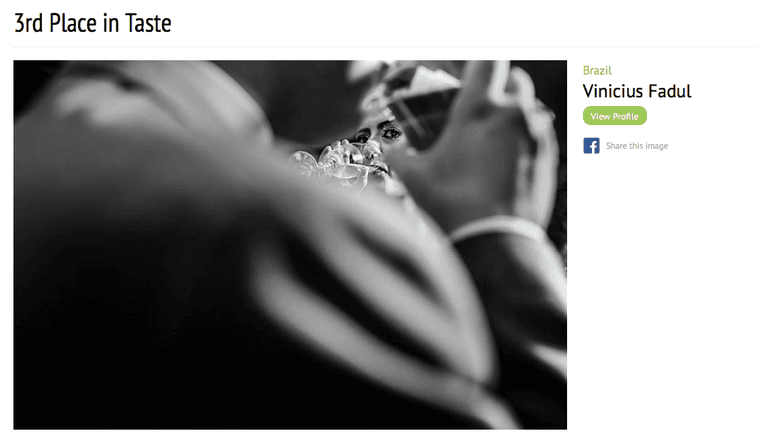Image resolution: width=768 pixels, height=444 pixels.
Task: Open the black-and-white award photo
Action: click(x=290, y=245)
